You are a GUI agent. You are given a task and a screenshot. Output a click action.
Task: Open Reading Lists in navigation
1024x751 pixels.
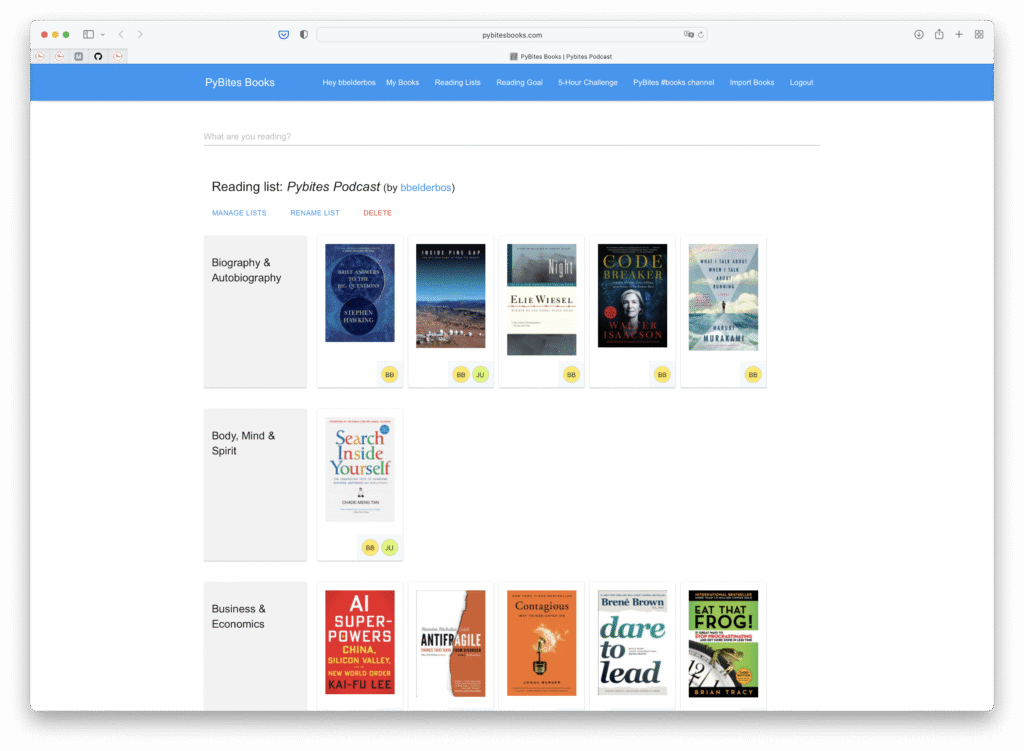coord(457,83)
